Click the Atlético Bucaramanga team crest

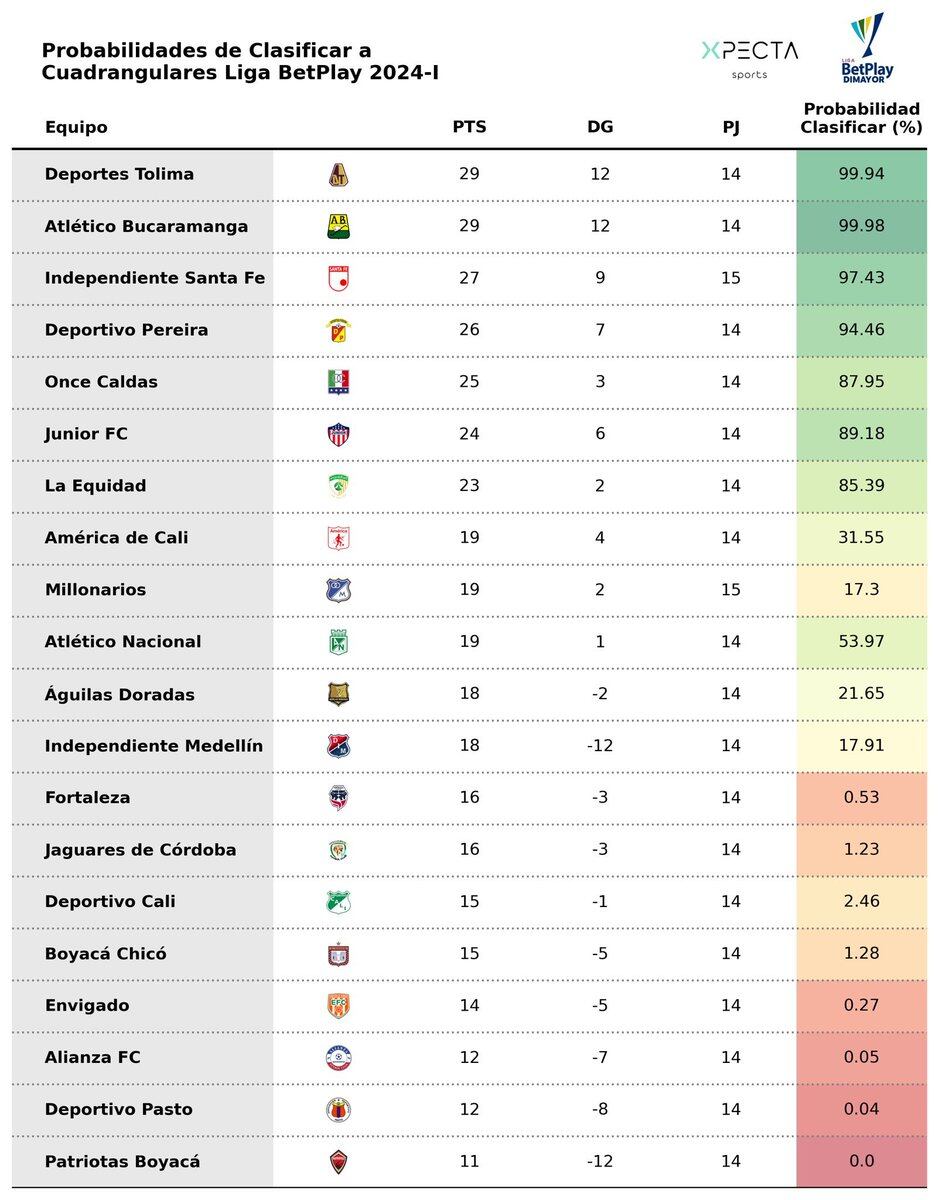339,226
